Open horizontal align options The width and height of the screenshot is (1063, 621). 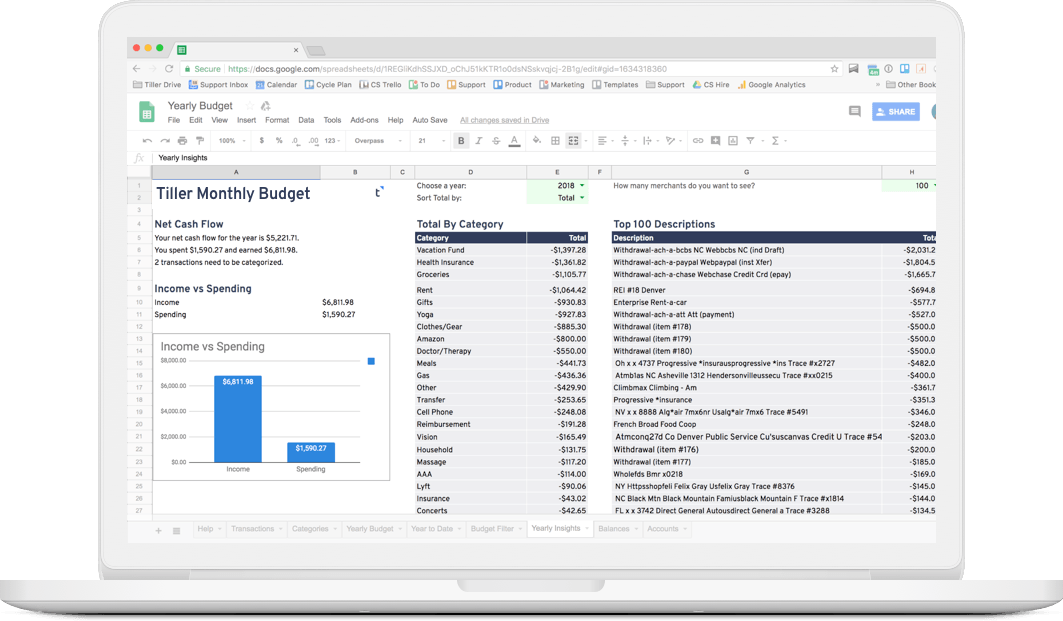(x=603, y=141)
